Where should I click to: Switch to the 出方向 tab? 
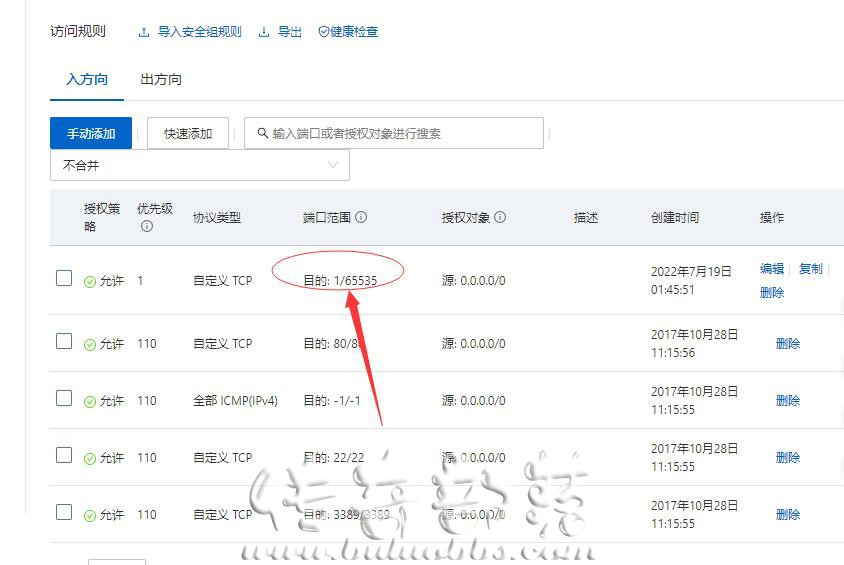coord(161,80)
